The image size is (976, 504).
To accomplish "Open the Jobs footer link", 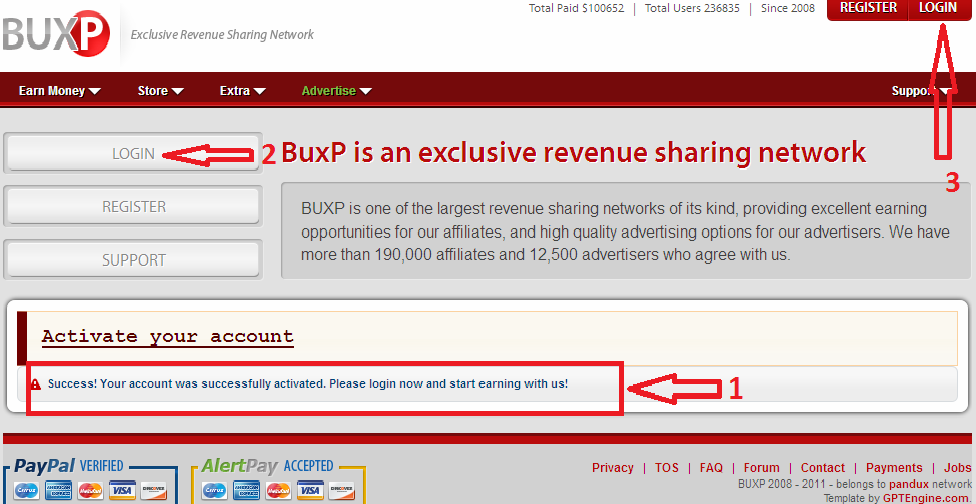I will [x=957, y=468].
